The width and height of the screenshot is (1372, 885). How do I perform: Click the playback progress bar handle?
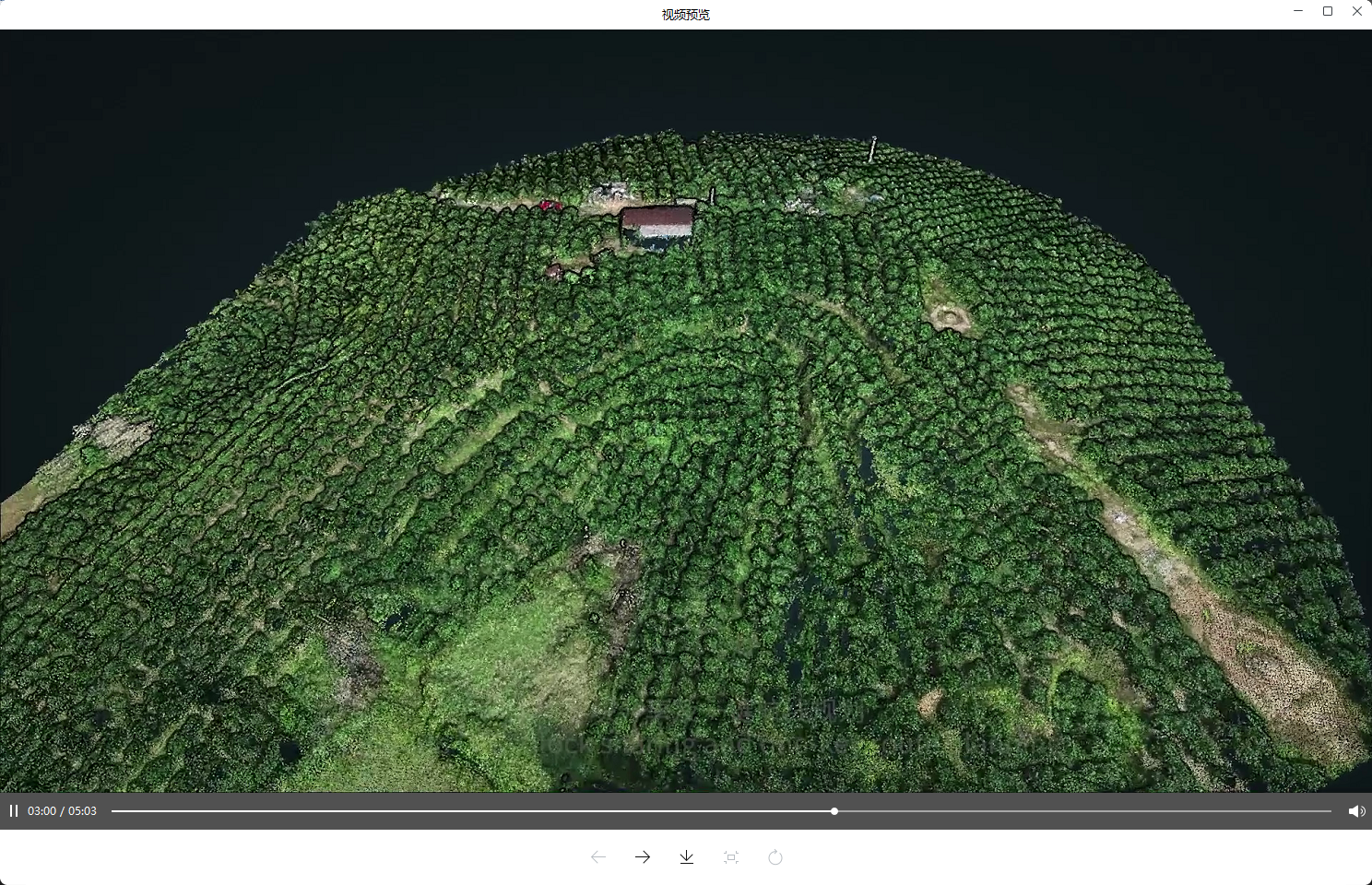point(834,811)
